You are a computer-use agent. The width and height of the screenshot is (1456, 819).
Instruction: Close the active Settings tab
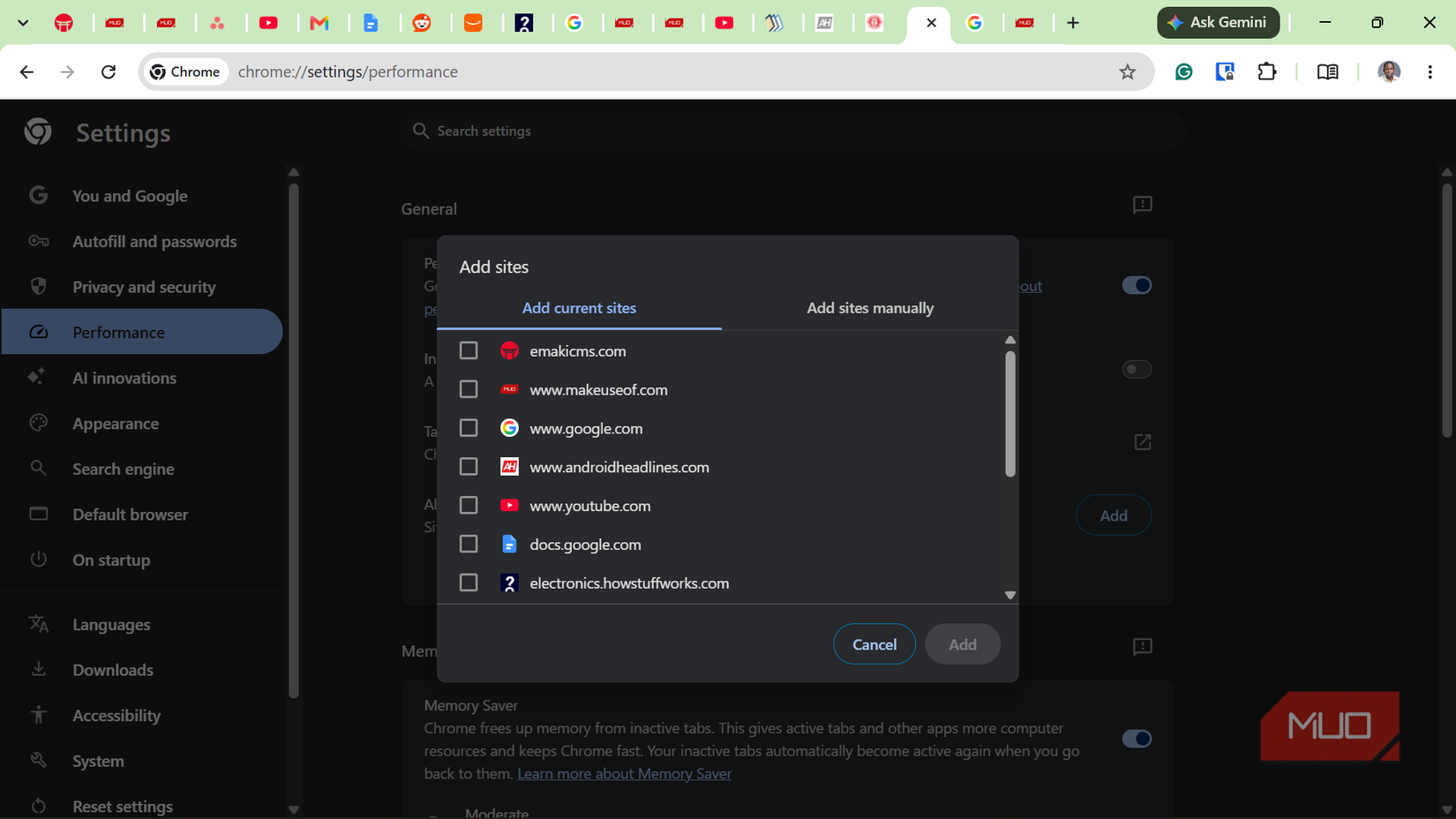931,23
